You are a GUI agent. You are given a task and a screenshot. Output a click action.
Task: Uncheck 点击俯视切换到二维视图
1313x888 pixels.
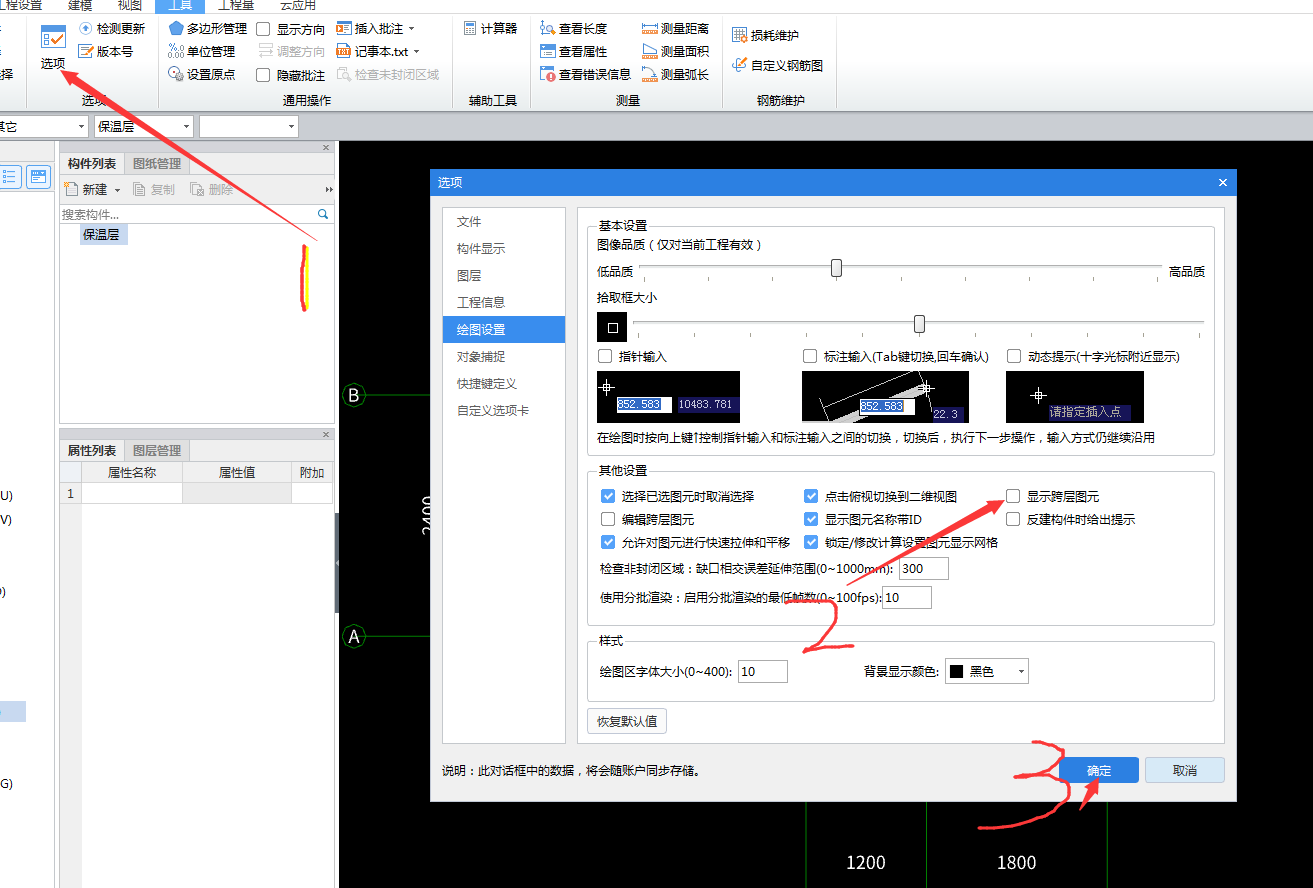(811, 496)
